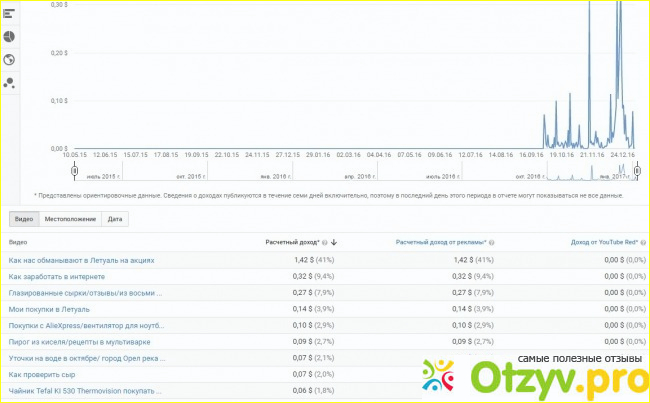Select the Видео tab

pyautogui.click(x=22, y=218)
